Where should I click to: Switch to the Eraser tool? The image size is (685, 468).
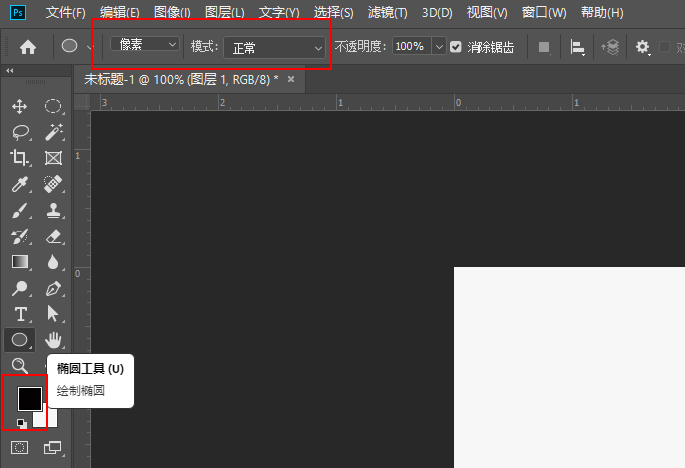click(x=53, y=236)
